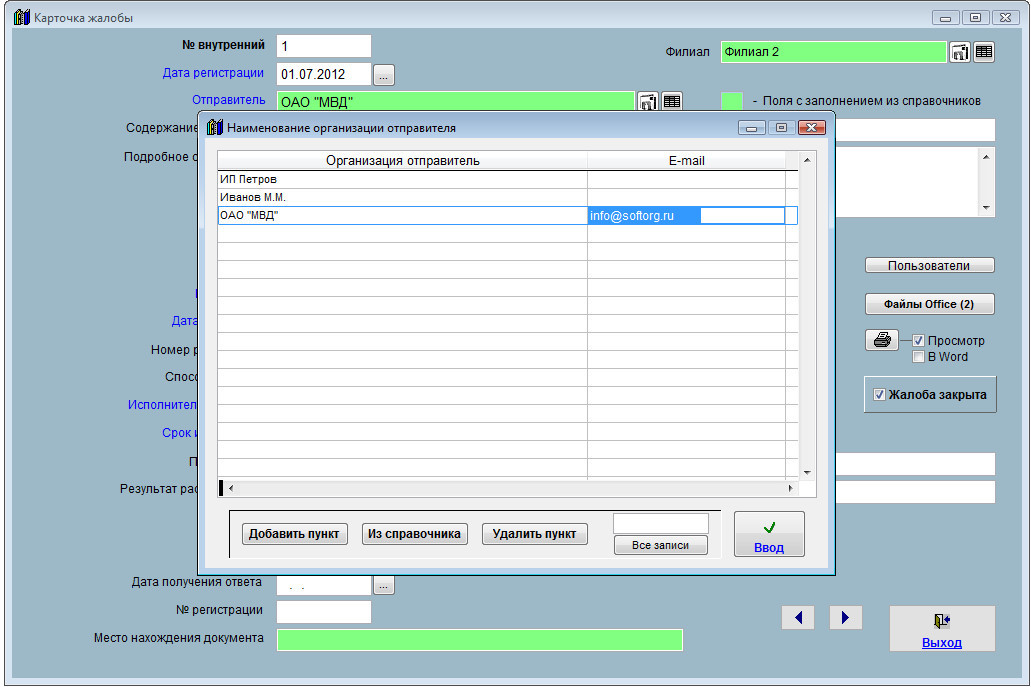Click the № регистрации input field
This screenshot has width=1031, height=687.
pos(324,612)
